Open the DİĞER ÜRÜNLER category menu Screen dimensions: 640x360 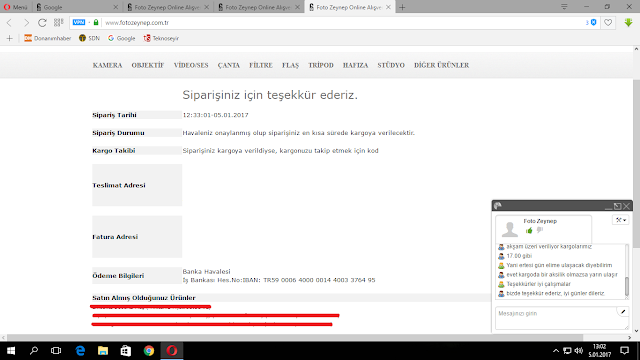(442, 65)
